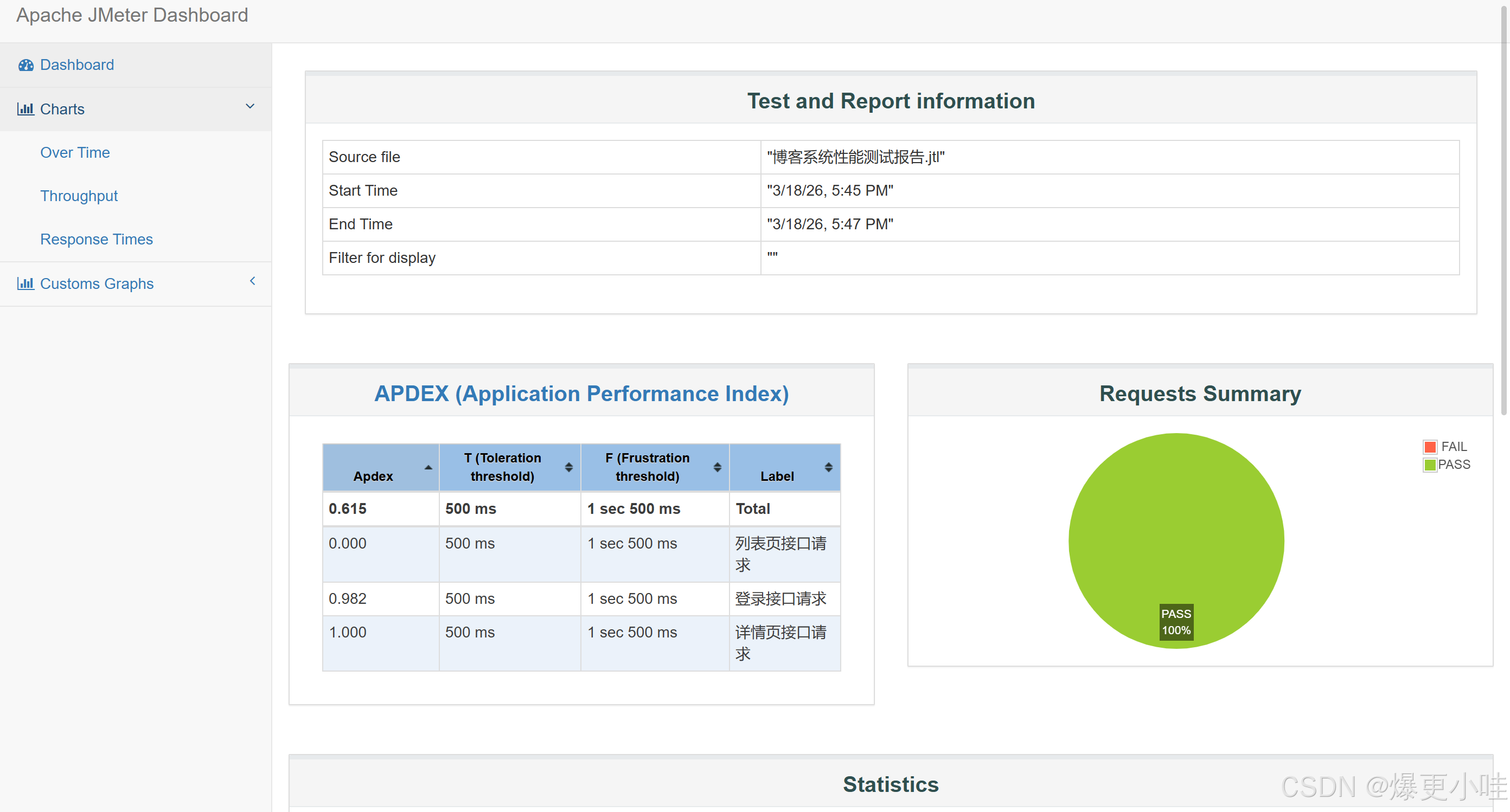Click the Dashboard gauge icon
1510x812 pixels.
coord(26,65)
